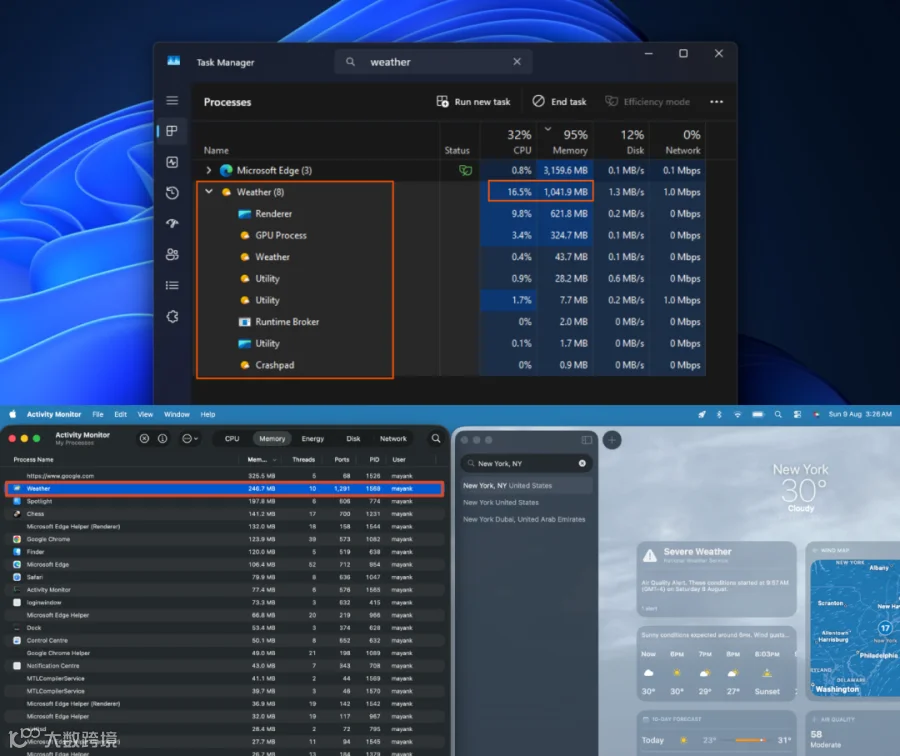
Task: Open Users icon in Task Manager sidebar
Action: (172, 254)
